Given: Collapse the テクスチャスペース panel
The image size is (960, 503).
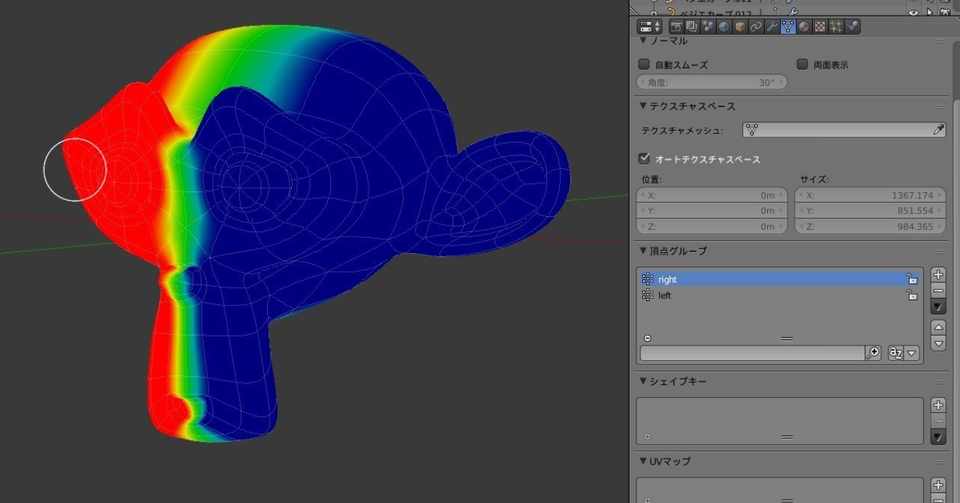Looking at the screenshot, I should tap(643, 106).
